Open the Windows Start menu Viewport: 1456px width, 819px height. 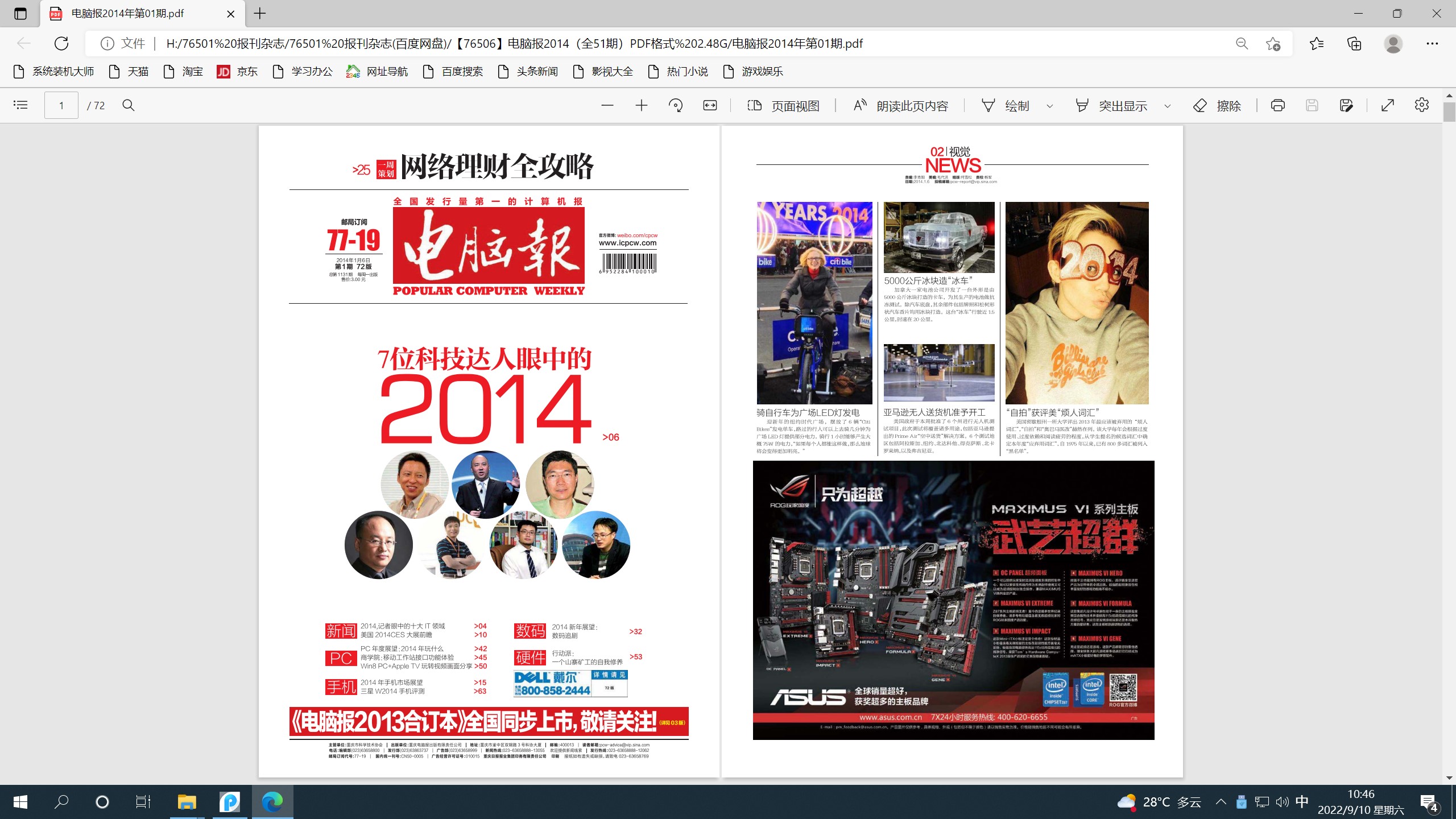(x=20, y=802)
